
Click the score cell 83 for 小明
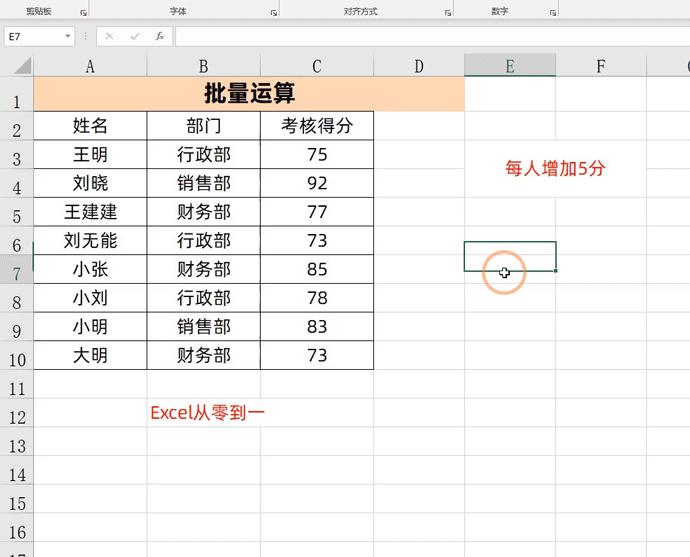point(317,327)
